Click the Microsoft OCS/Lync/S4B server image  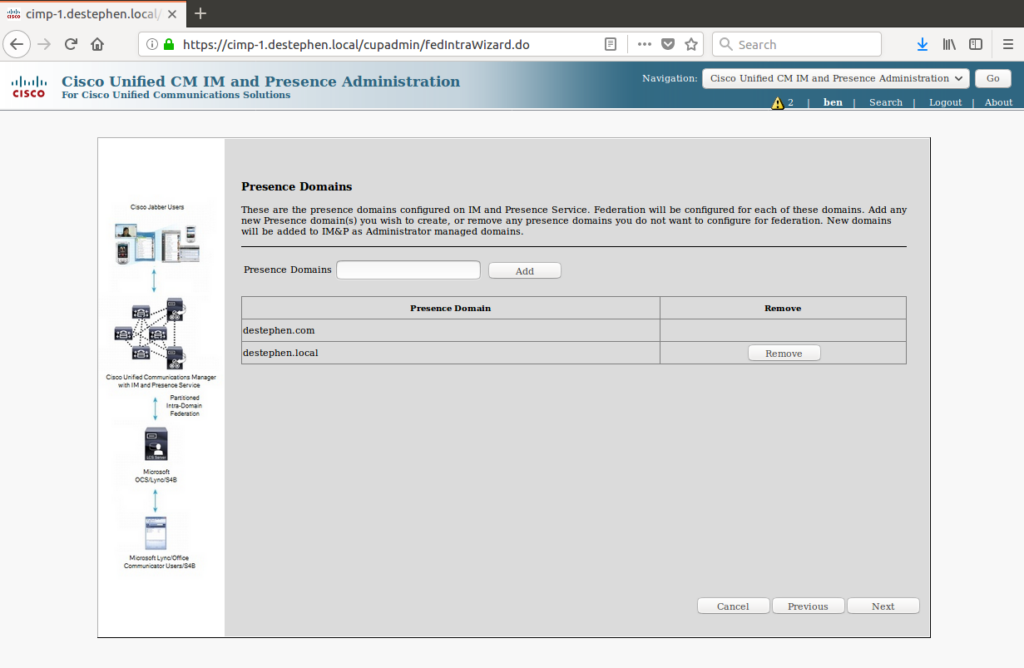tap(156, 445)
